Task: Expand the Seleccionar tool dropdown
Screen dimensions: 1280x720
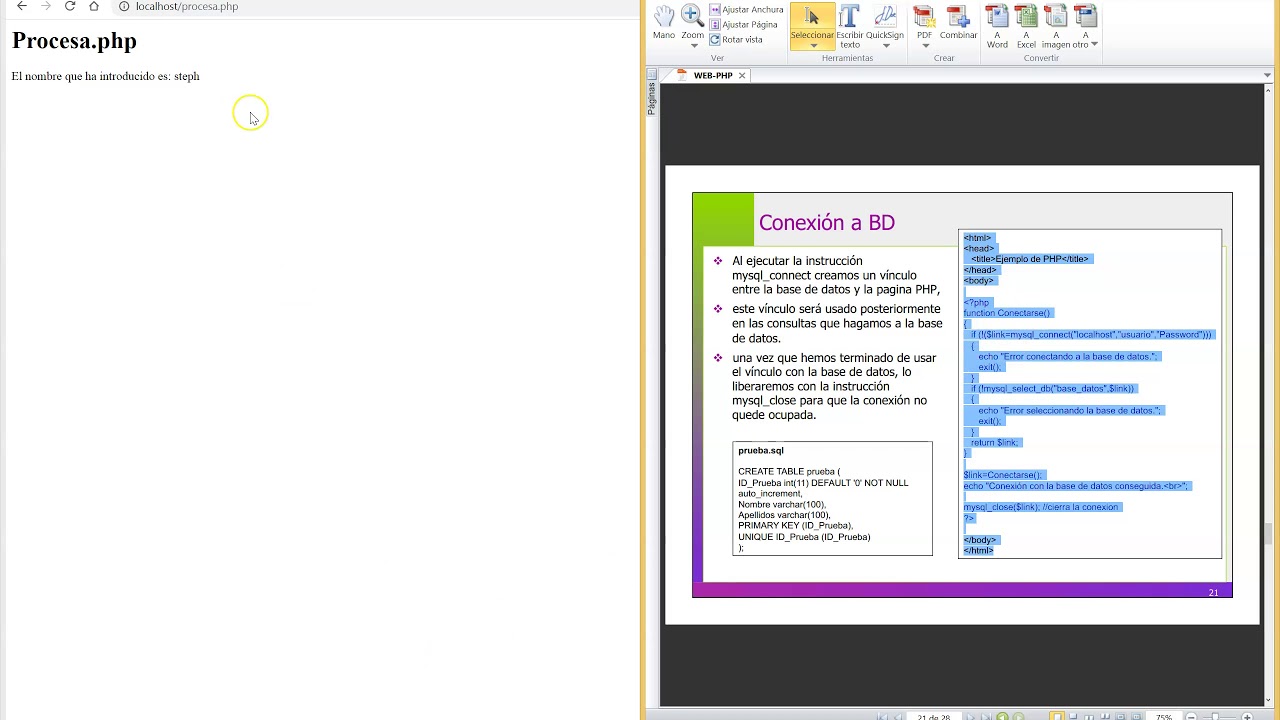Action: click(812, 46)
